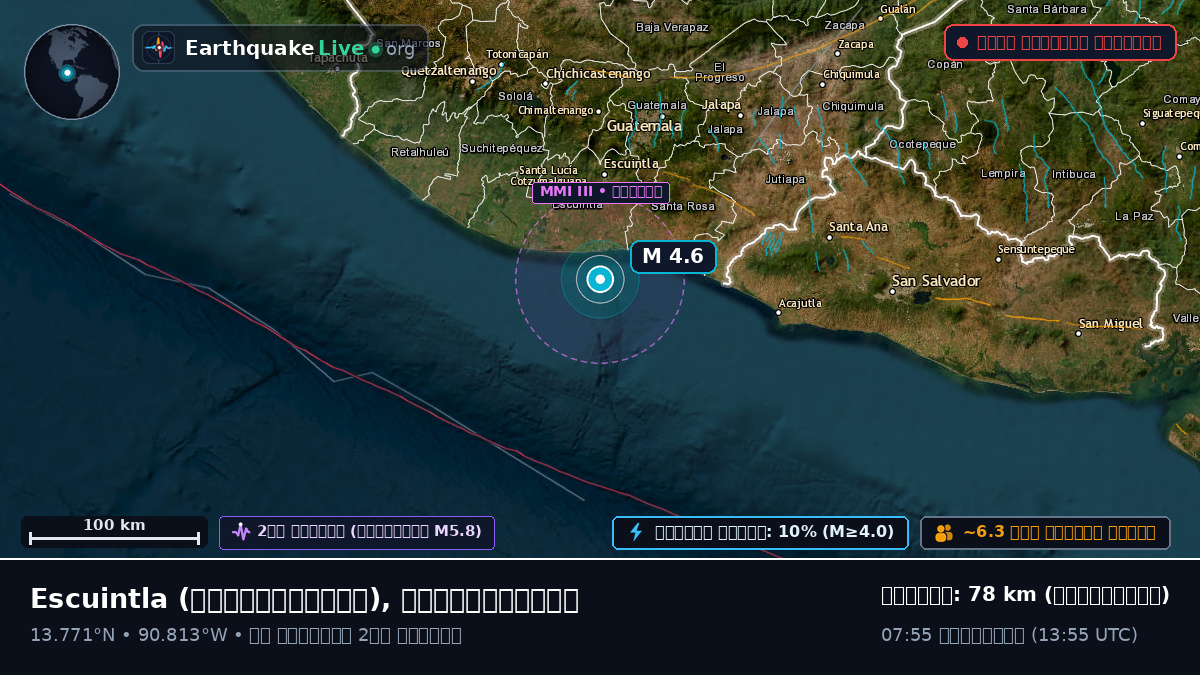Click the Santa Rosa map label

click(683, 206)
